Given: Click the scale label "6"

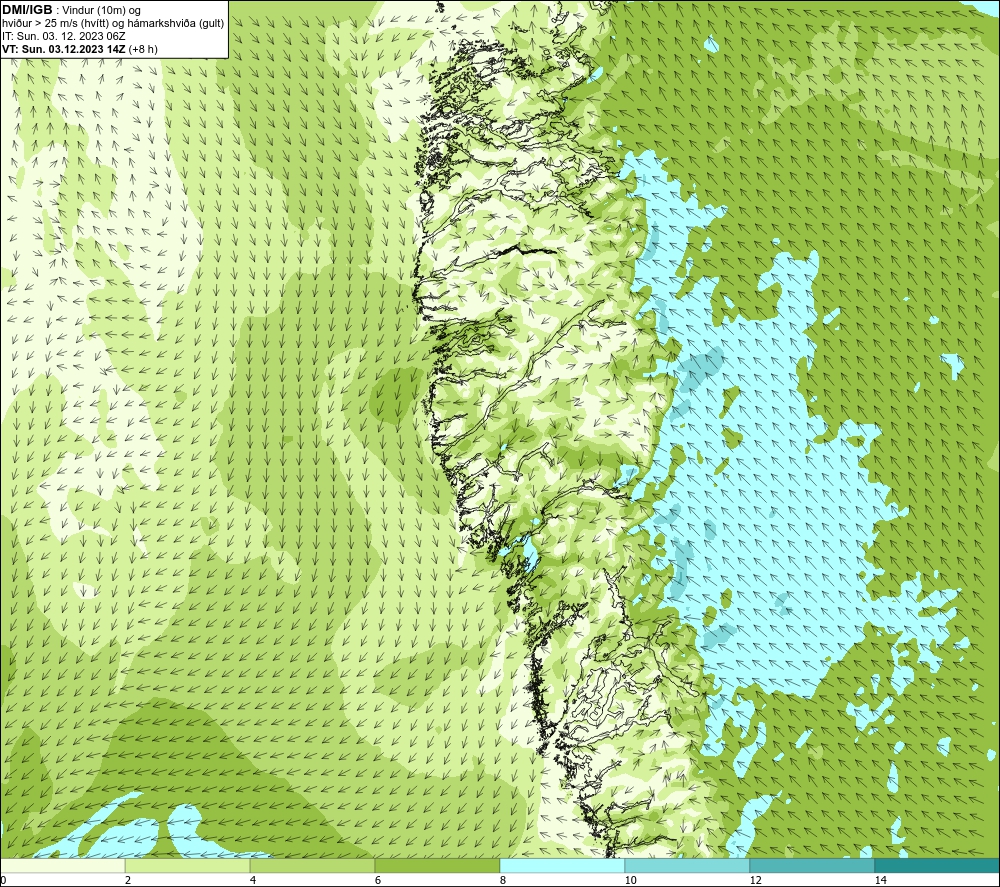Looking at the screenshot, I should click(378, 880).
